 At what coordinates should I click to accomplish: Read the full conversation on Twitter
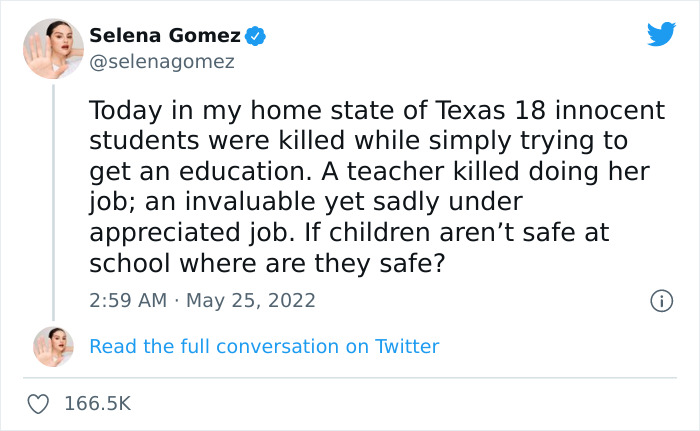pos(264,347)
